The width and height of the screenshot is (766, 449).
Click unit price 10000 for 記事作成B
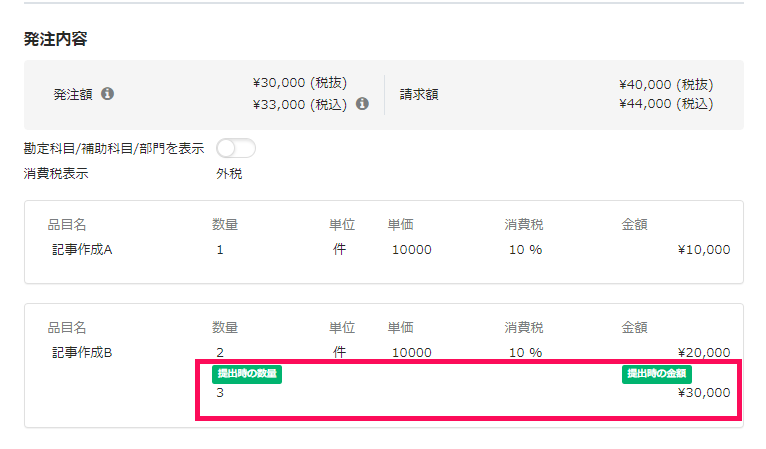[x=412, y=353]
